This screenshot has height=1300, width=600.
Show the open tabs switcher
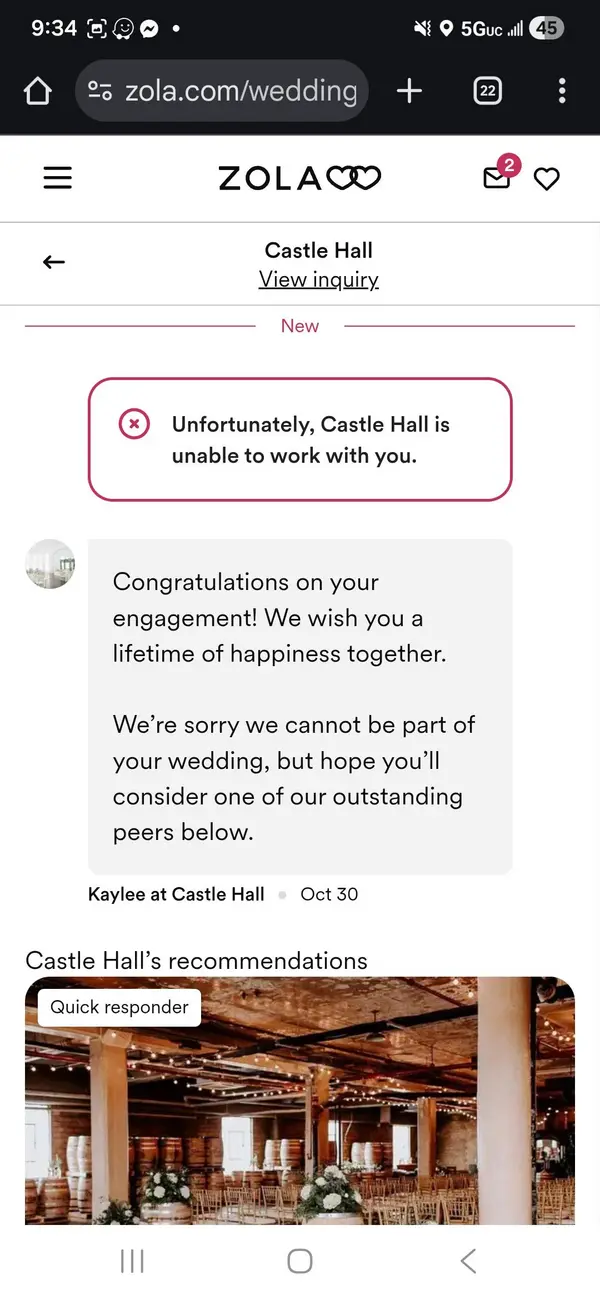487,92
